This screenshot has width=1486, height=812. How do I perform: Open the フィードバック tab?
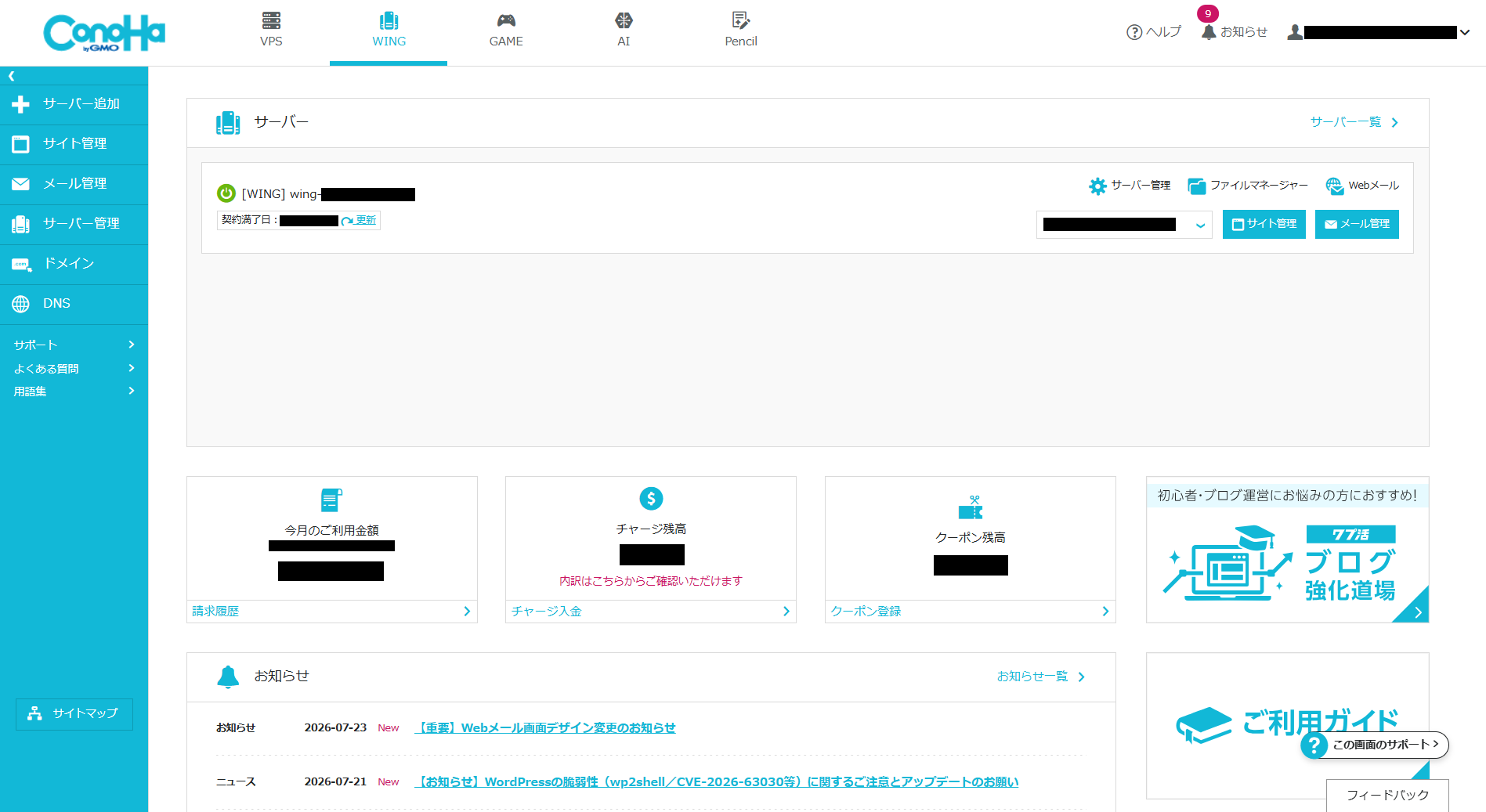[x=1387, y=796]
